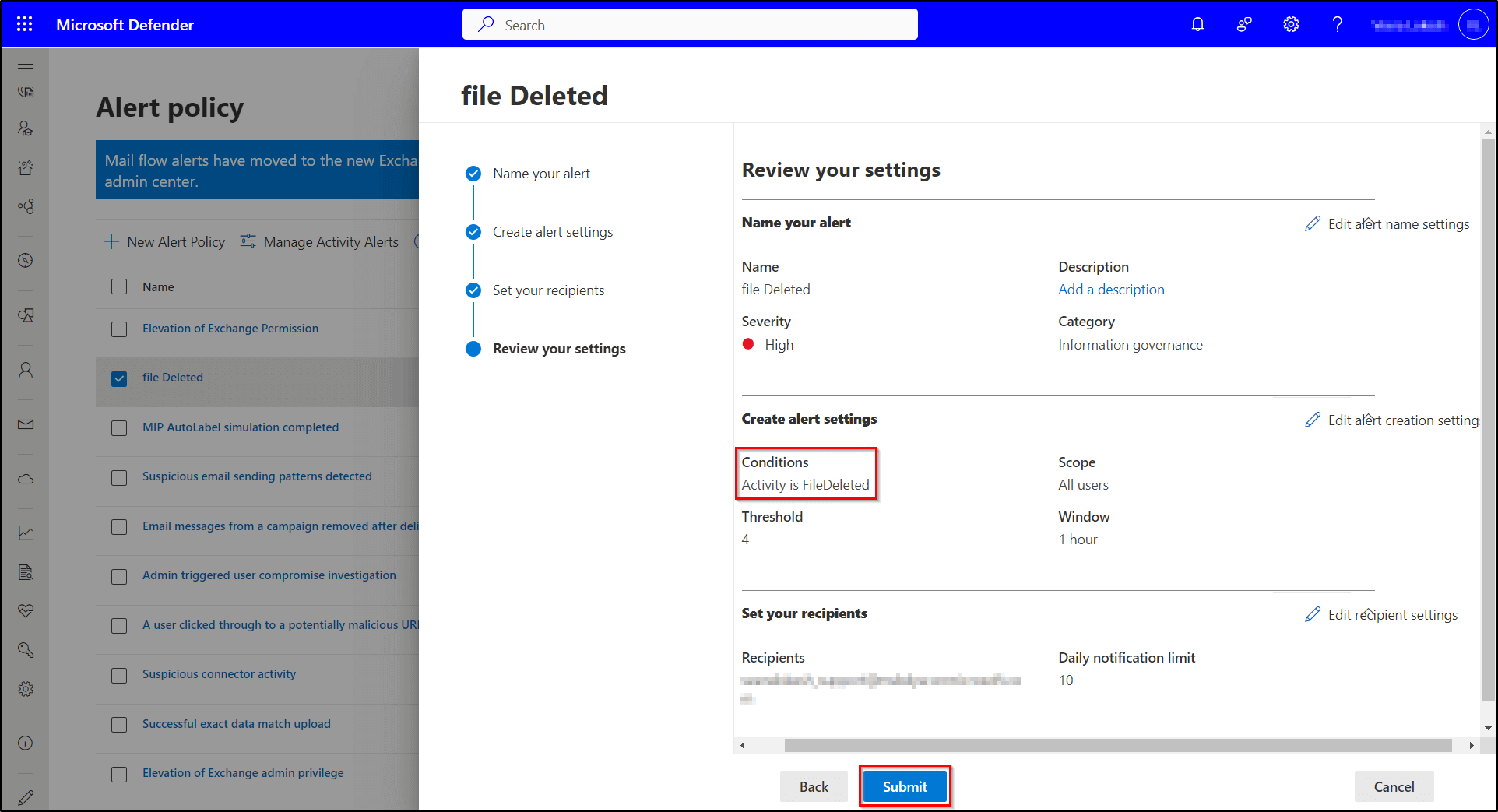1498x812 pixels.
Task: Click the Submit button
Action: coord(905,786)
